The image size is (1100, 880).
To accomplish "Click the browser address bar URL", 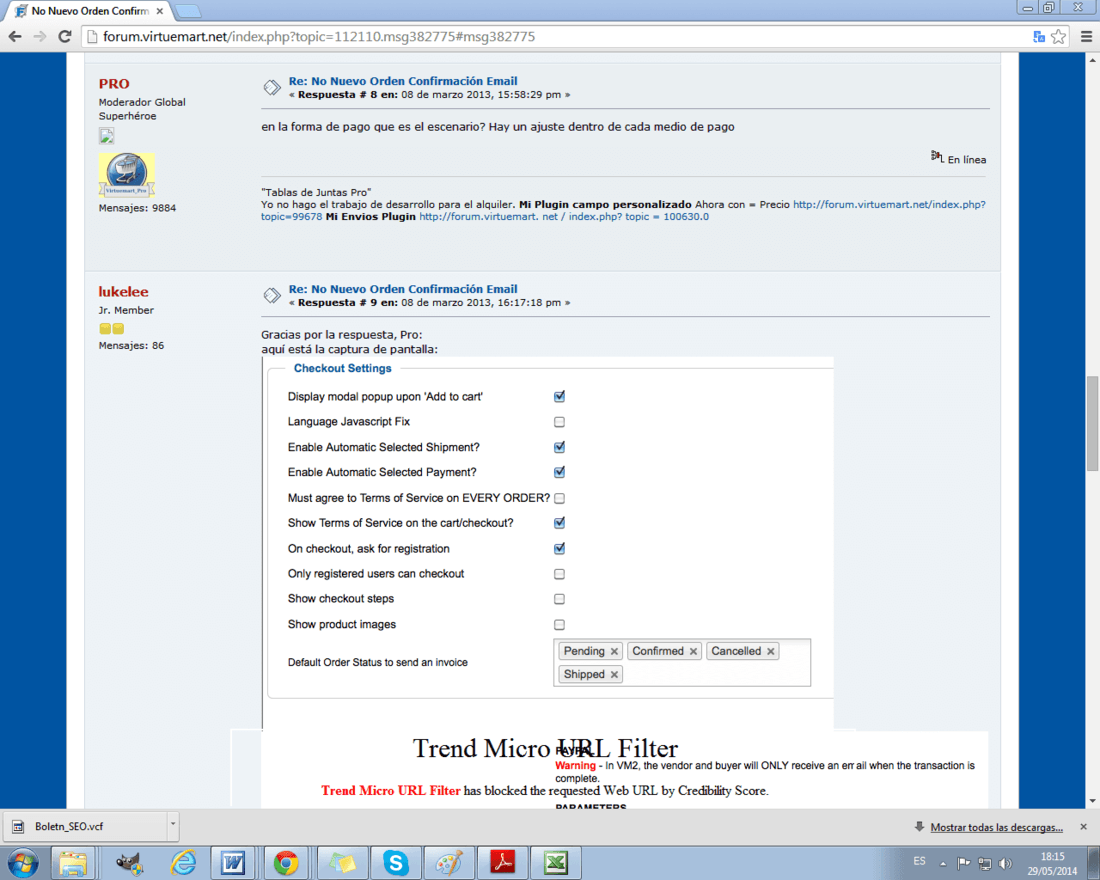I will click(x=319, y=36).
